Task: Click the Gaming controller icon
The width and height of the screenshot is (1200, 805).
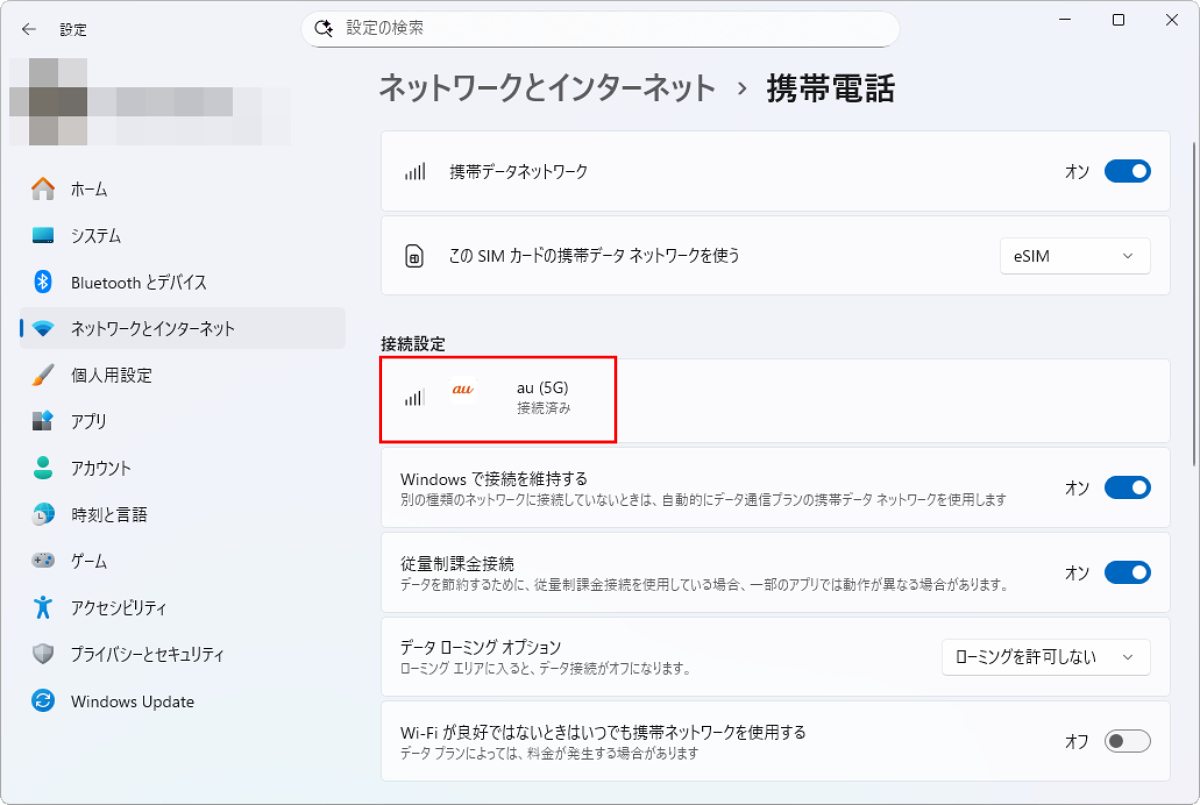Action: [x=43, y=561]
